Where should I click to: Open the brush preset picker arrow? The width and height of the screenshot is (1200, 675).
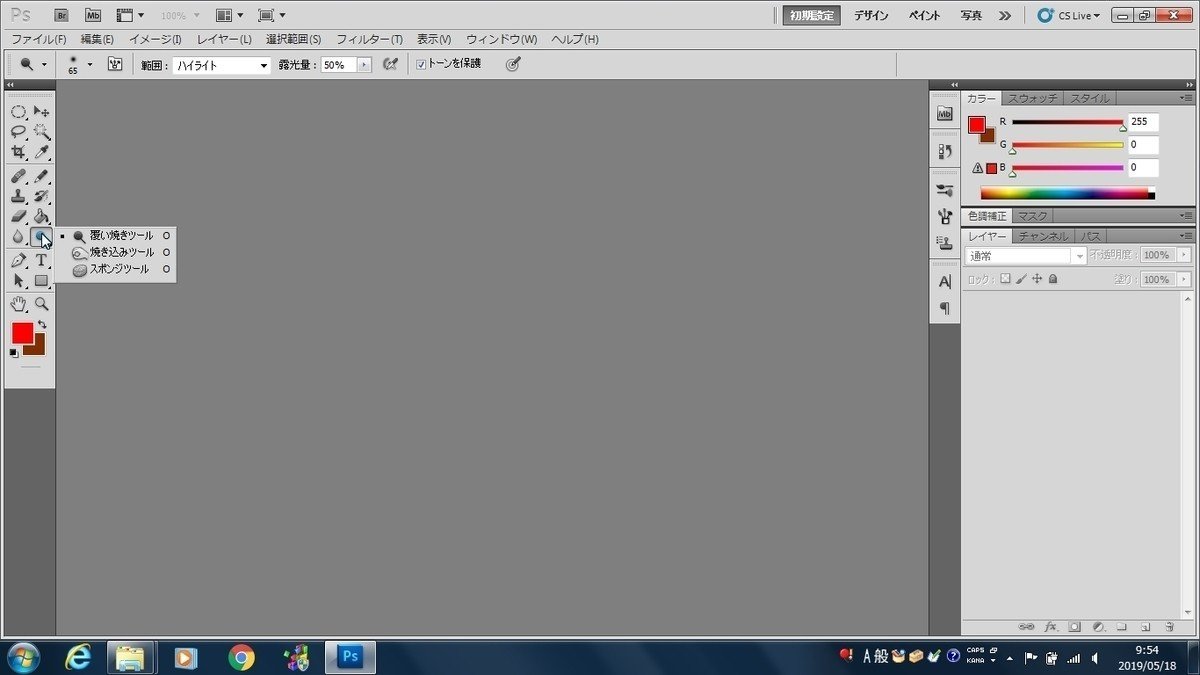point(90,64)
